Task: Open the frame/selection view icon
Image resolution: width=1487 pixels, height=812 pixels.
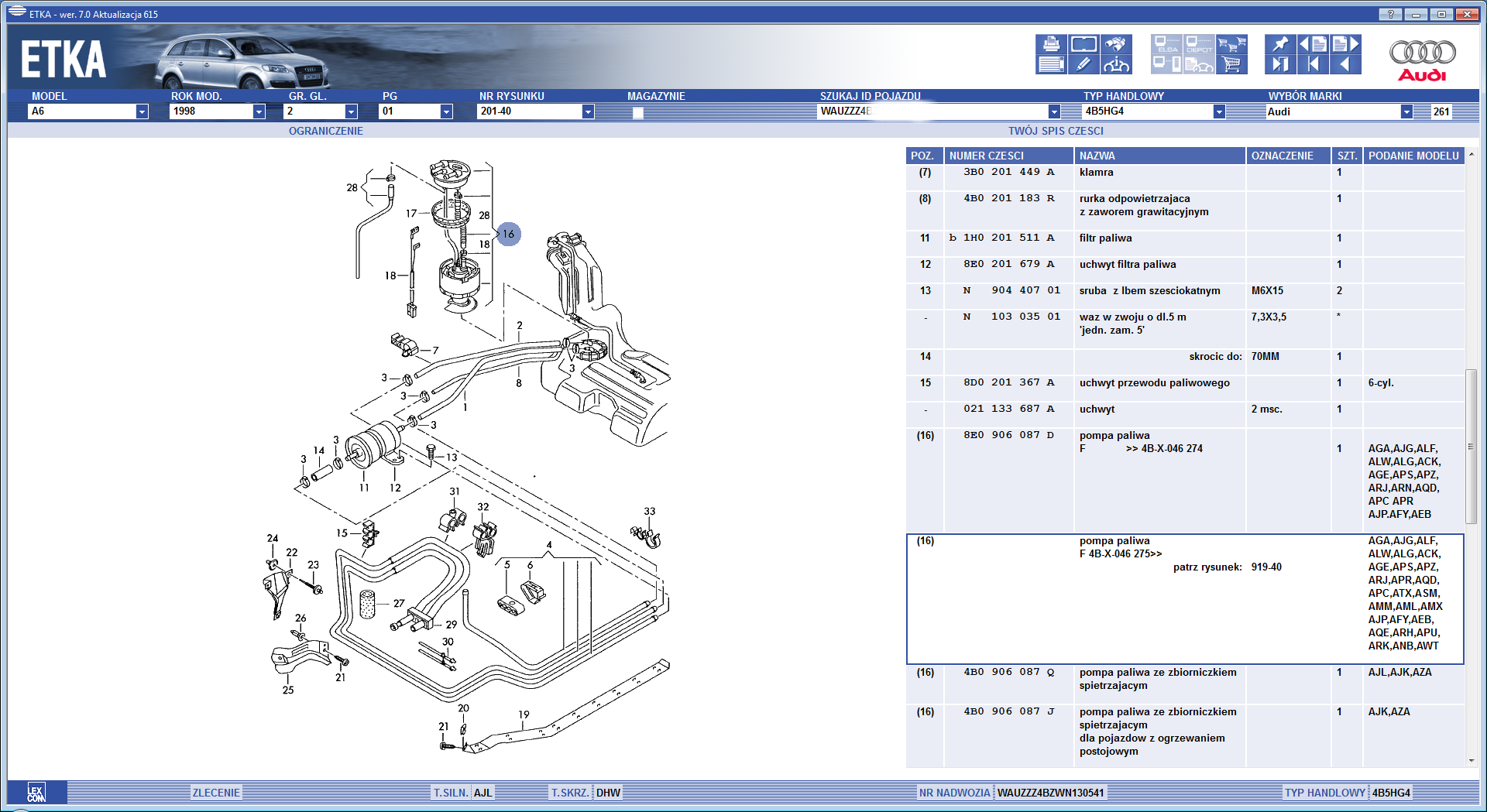Action: tap(1083, 44)
